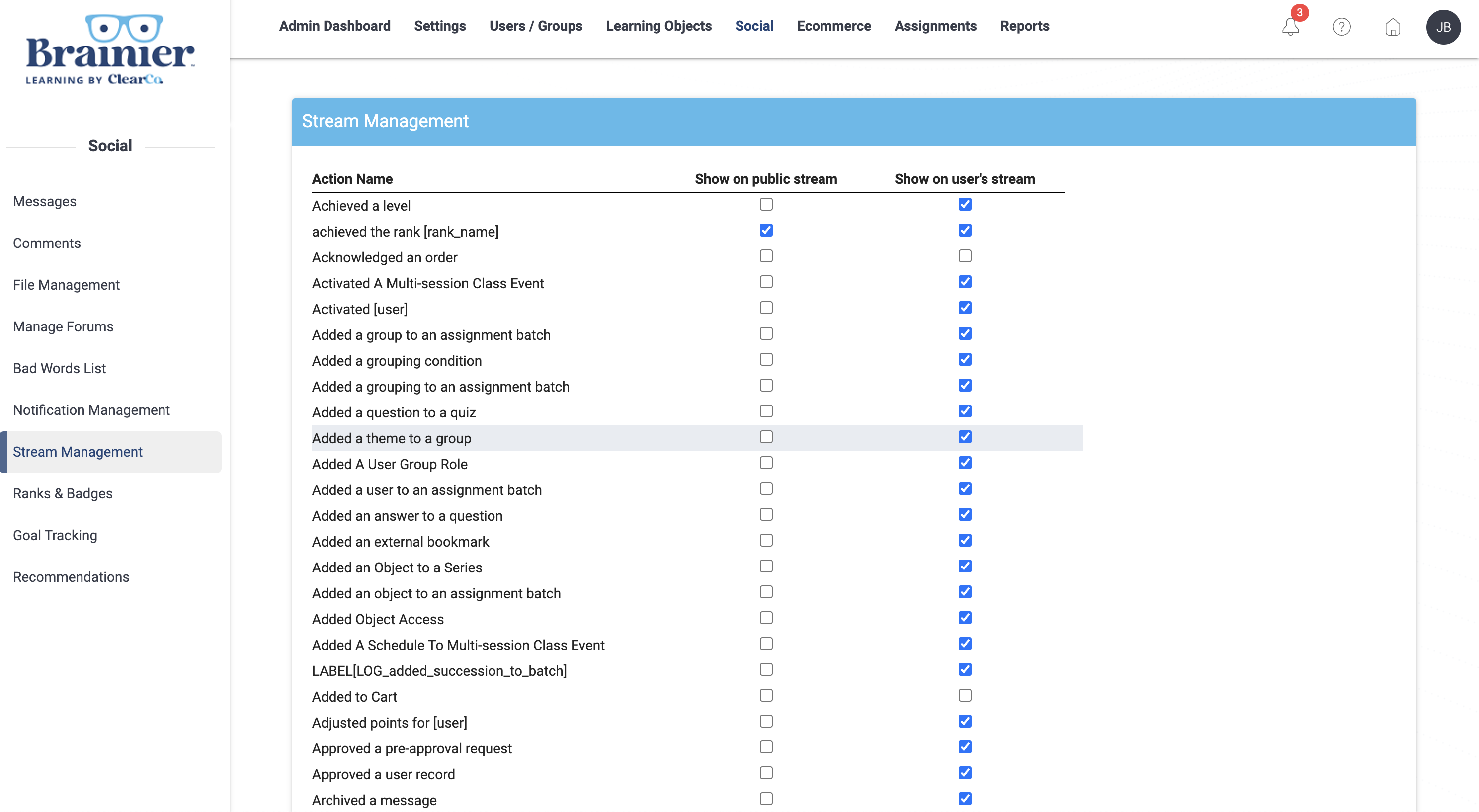Open Goal Tracking page
The width and height of the screenshot is (1479, 812).
click(x=55, y=536)
